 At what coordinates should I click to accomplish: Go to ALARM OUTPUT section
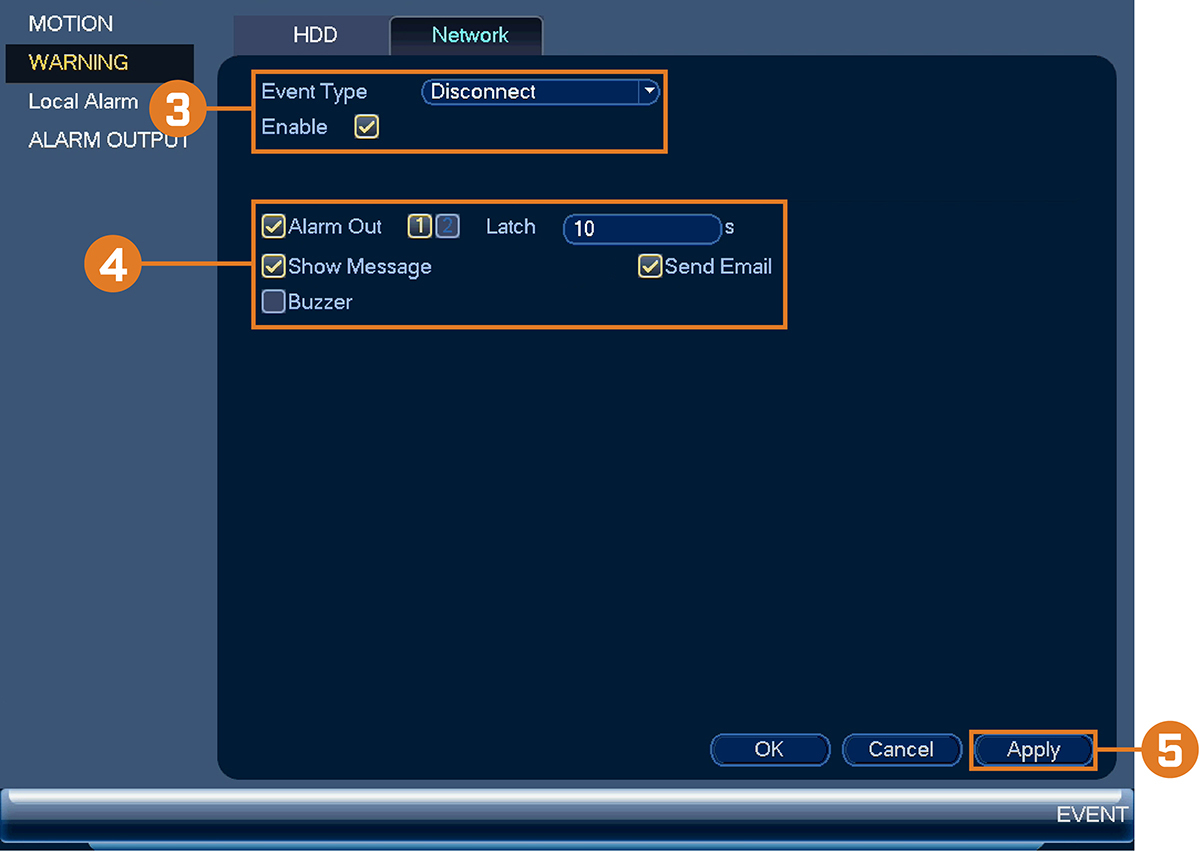click(x=108, y=140)
